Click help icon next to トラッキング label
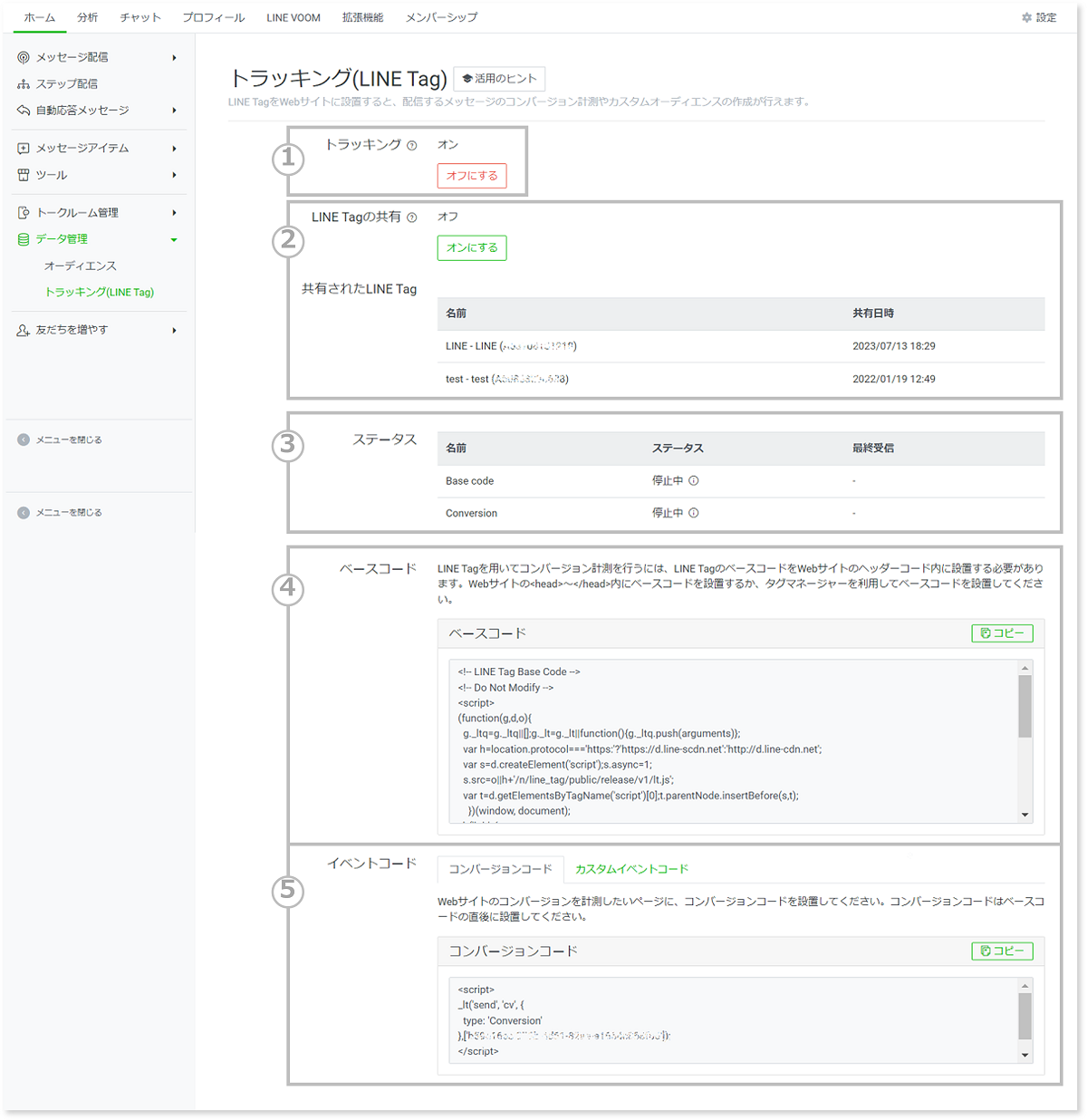Screen dimensions: 1087x1120 pyautogui.click(x=412, y=146)
